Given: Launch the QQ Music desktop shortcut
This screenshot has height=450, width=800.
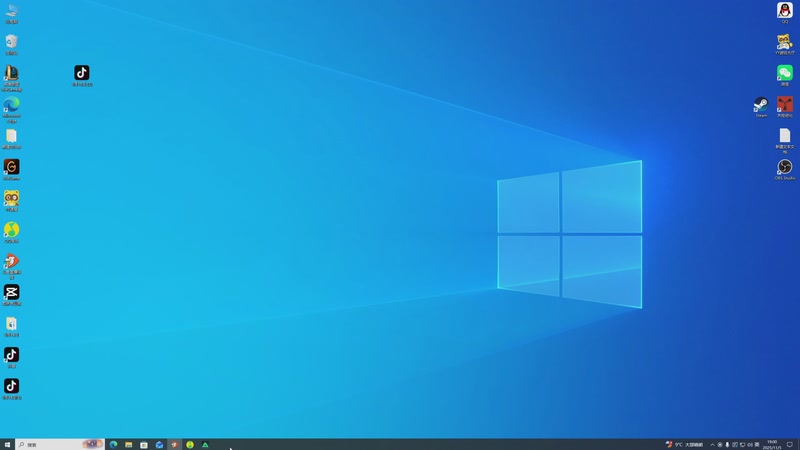Looking at the screenshot, I should [x=11, y=232].
